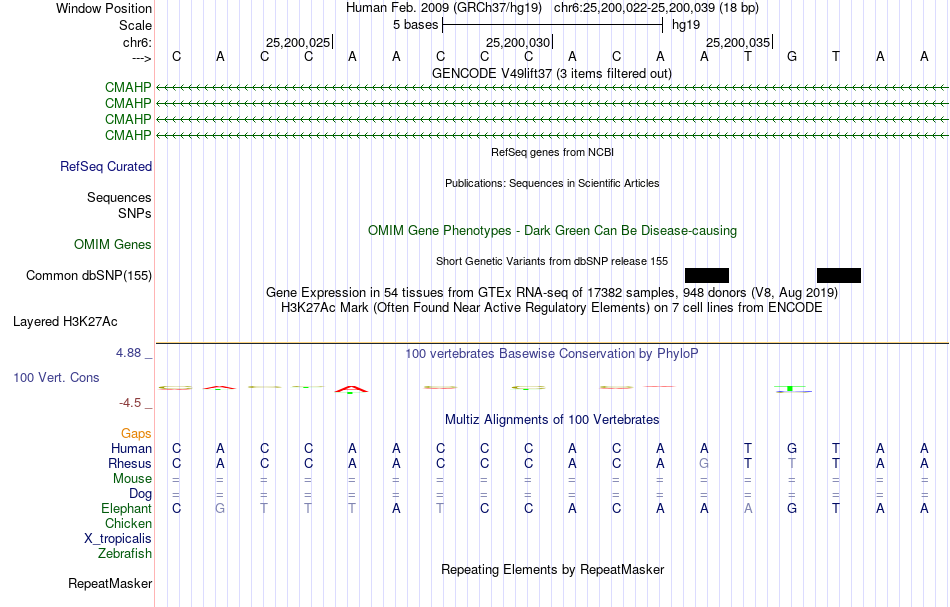Screen dimensions: 950x607
Task: Open the GTEx Gene Expression track title
Action: 551,293
